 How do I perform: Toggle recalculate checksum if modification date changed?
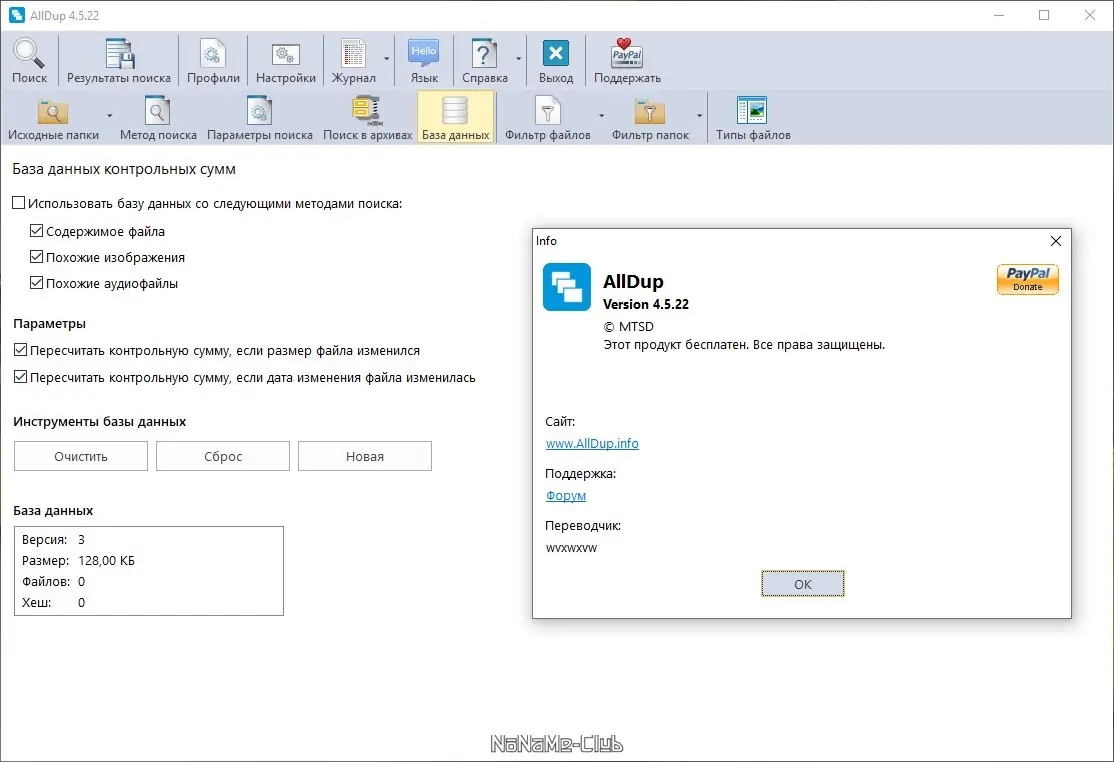pos(21,377)
